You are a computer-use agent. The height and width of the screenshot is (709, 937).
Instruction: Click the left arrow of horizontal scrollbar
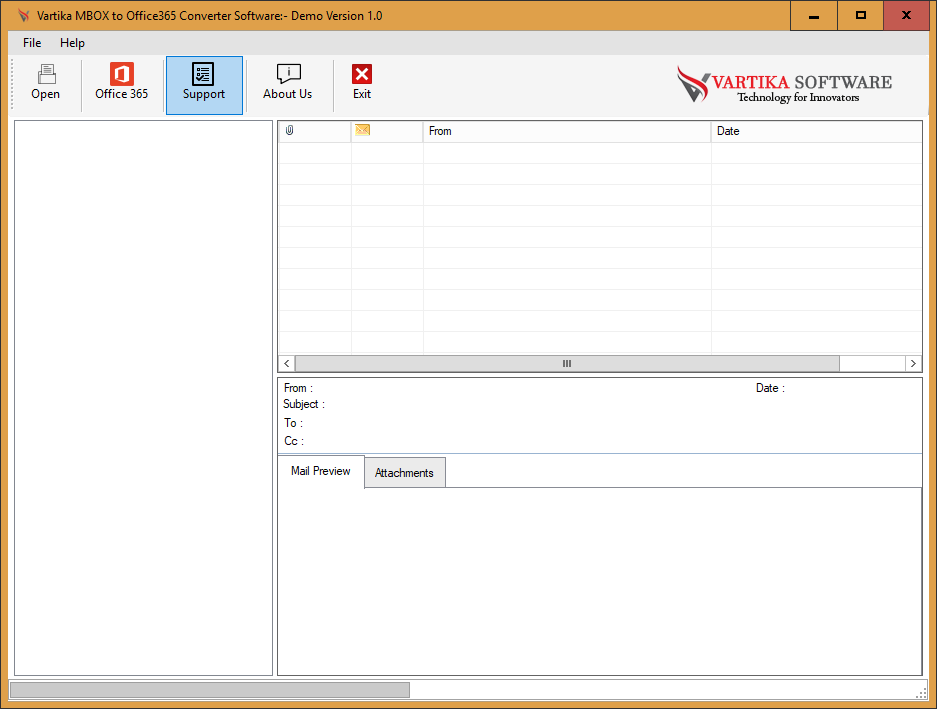coord(287,363)
